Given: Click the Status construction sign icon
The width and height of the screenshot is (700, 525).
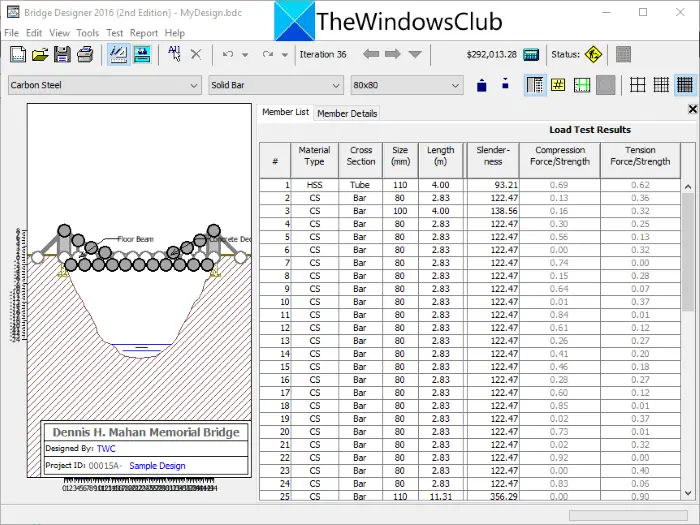Looking at the screenshot, I should tap(593, 54).
